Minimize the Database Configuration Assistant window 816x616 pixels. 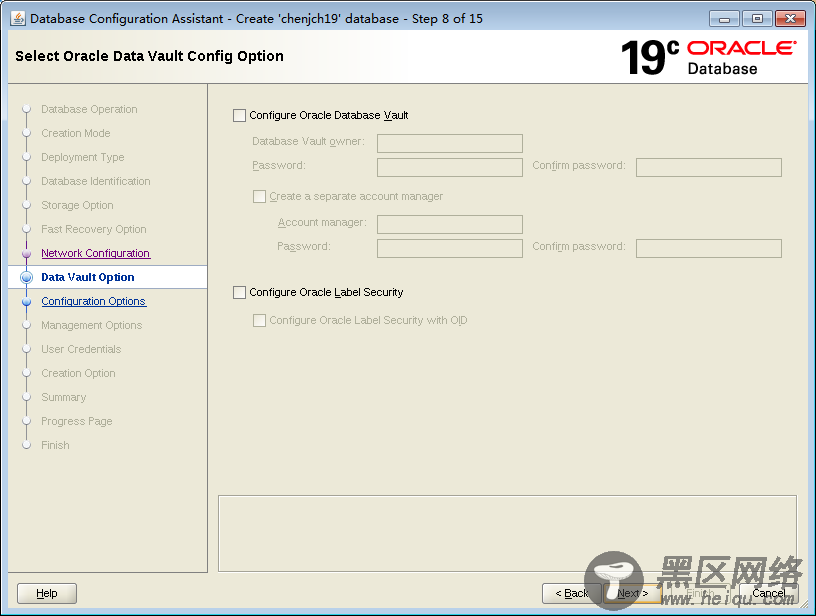(x=724, y=19)
